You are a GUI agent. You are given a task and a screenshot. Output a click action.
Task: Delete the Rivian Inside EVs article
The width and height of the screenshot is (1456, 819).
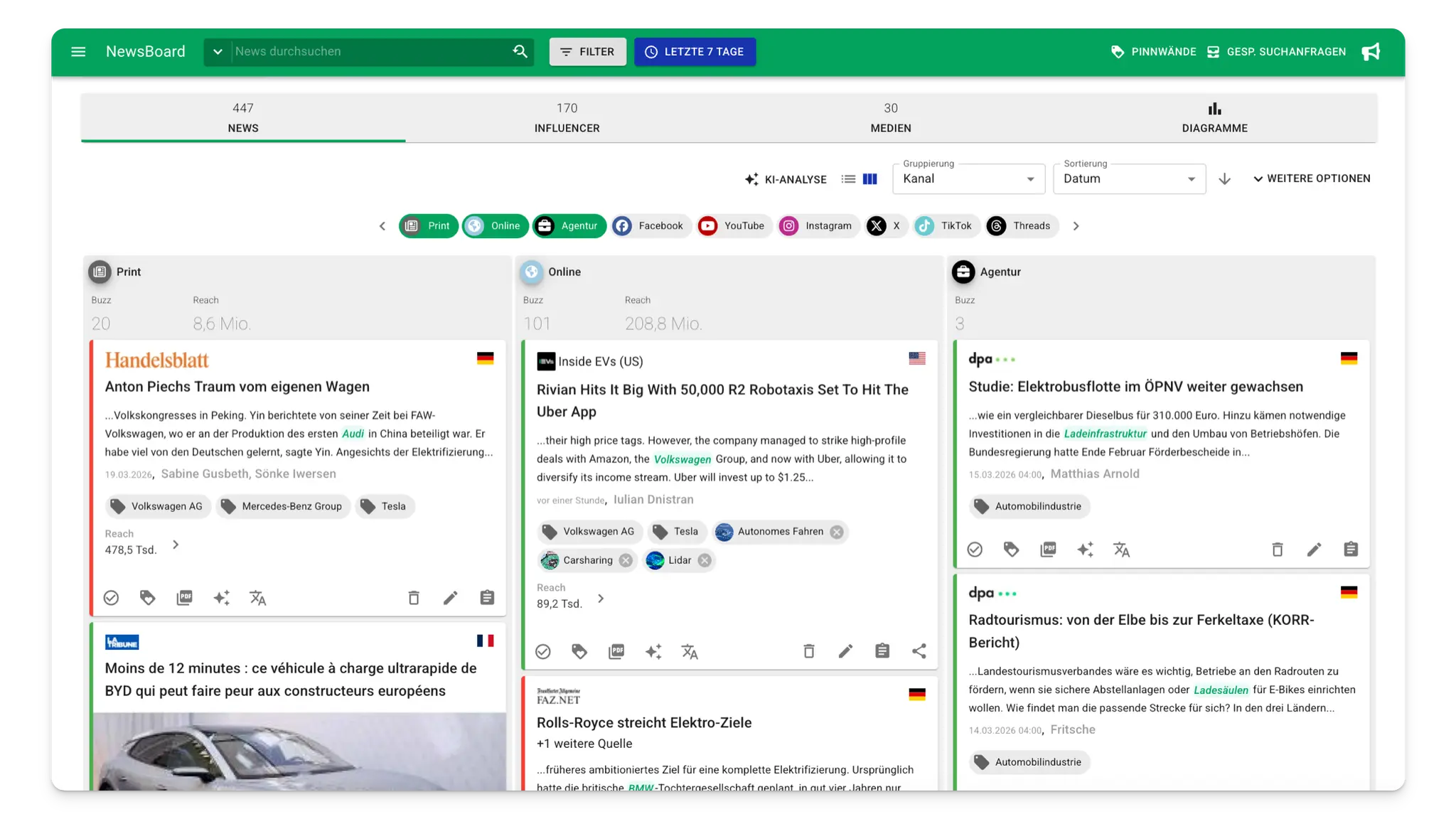click(x=808, y=651)
